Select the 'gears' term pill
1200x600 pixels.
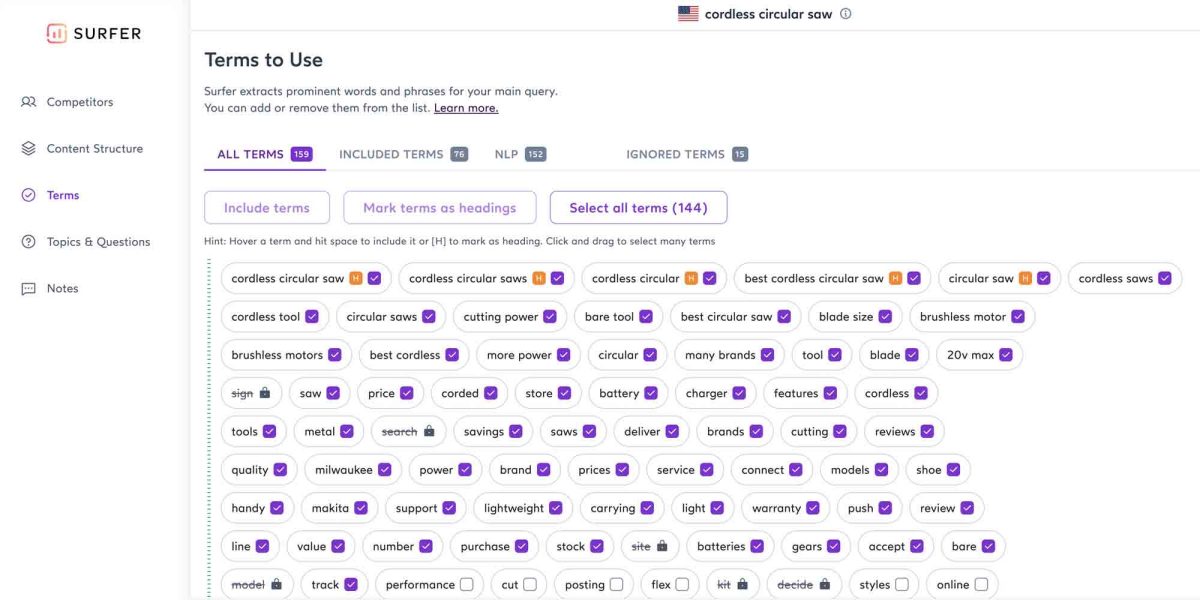(x=815, y=546)
